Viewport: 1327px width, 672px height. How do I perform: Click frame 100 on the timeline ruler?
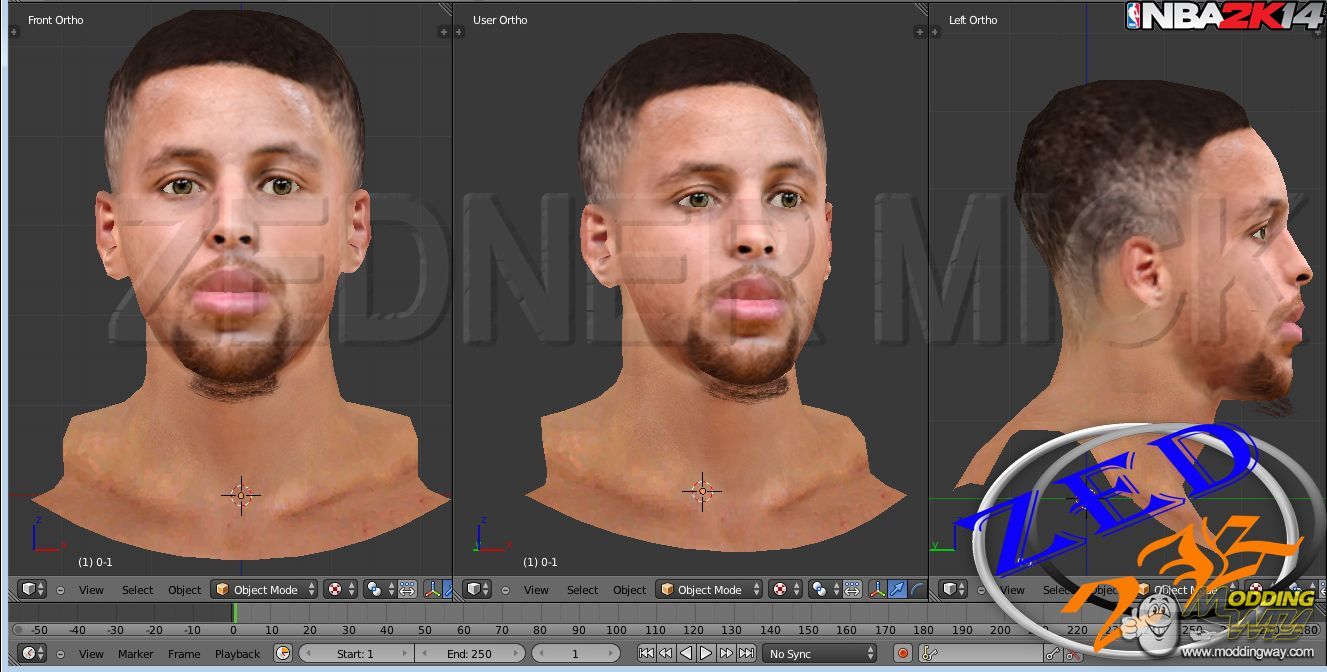[x=616, y=630]
